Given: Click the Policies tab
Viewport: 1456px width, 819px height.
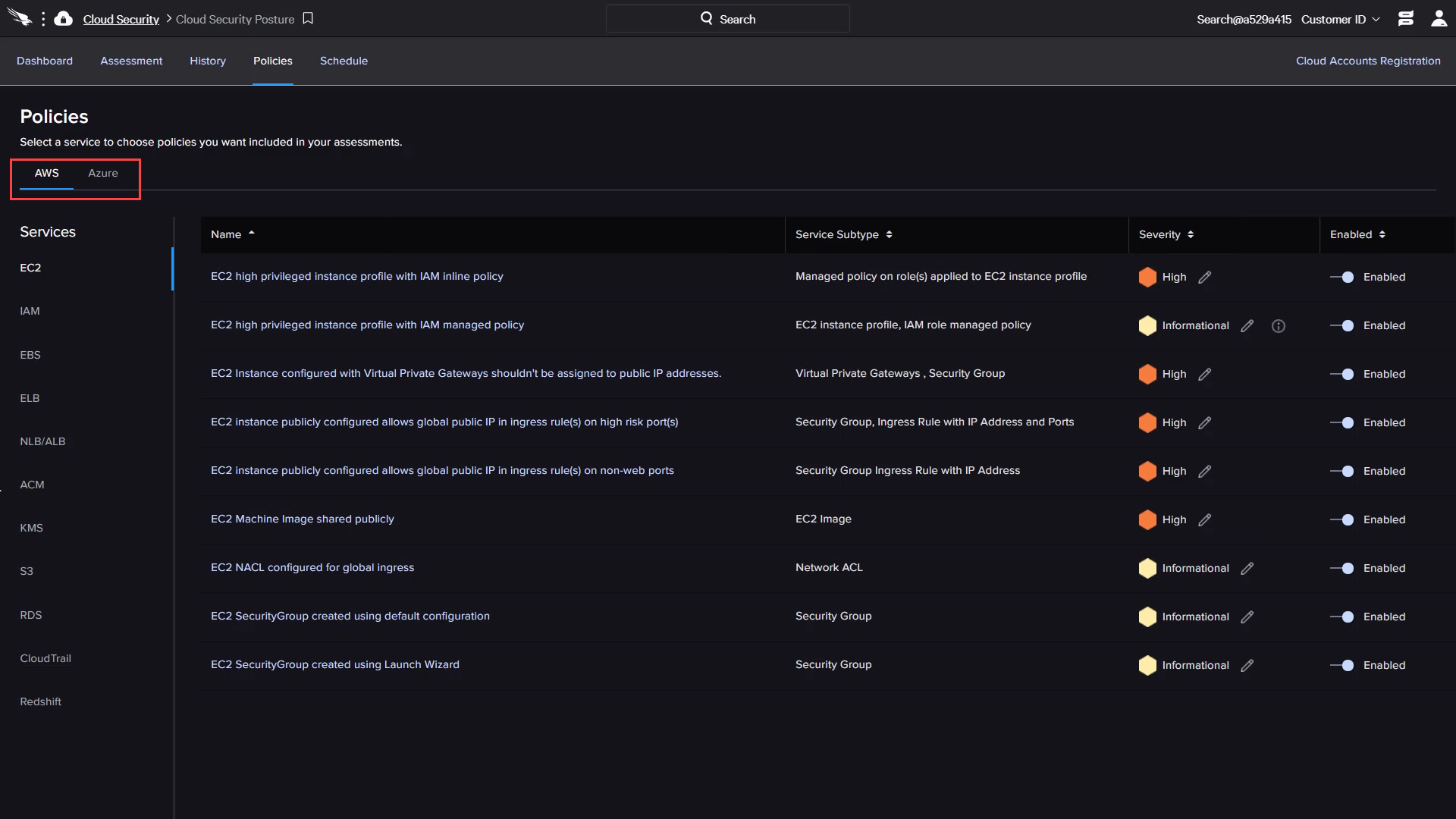Looking at the screenshot, I should point(273,61).
